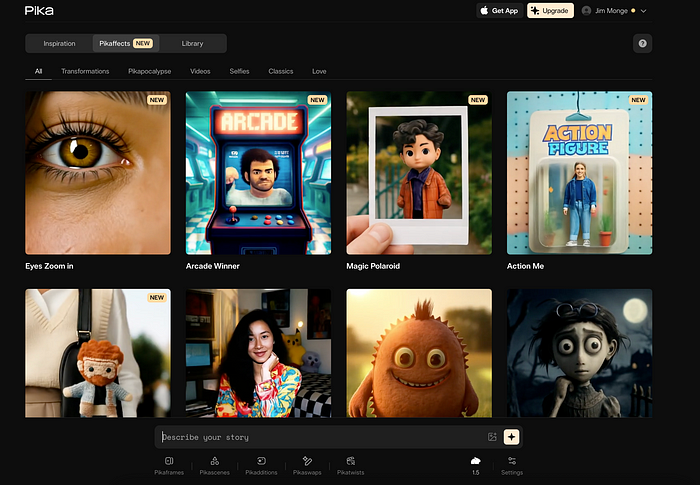Open the Action Me effect thumbnail
Screen dimensions: 700x485
pos(579,173)
